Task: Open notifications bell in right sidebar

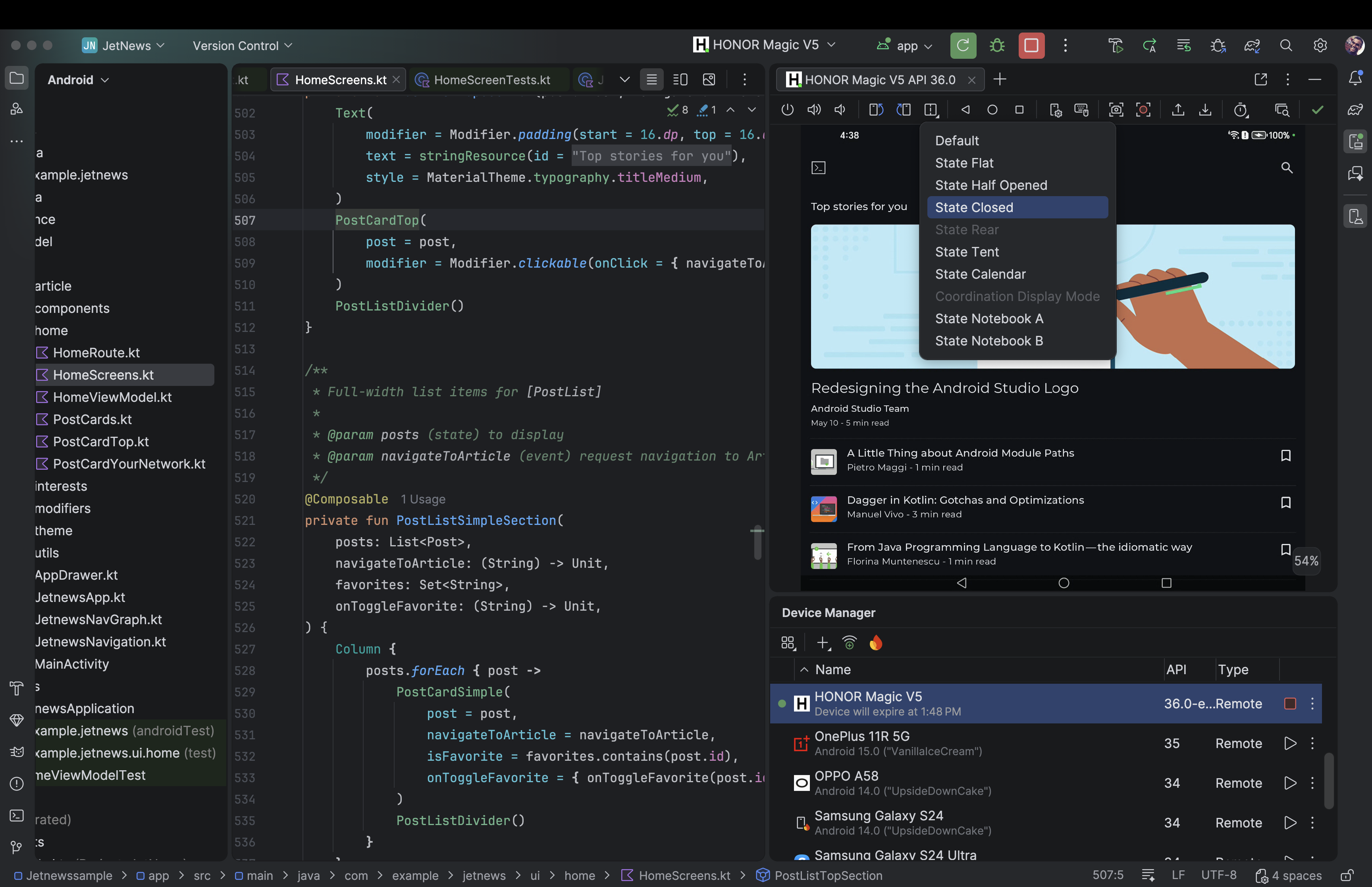Action: pos(1355,78)
